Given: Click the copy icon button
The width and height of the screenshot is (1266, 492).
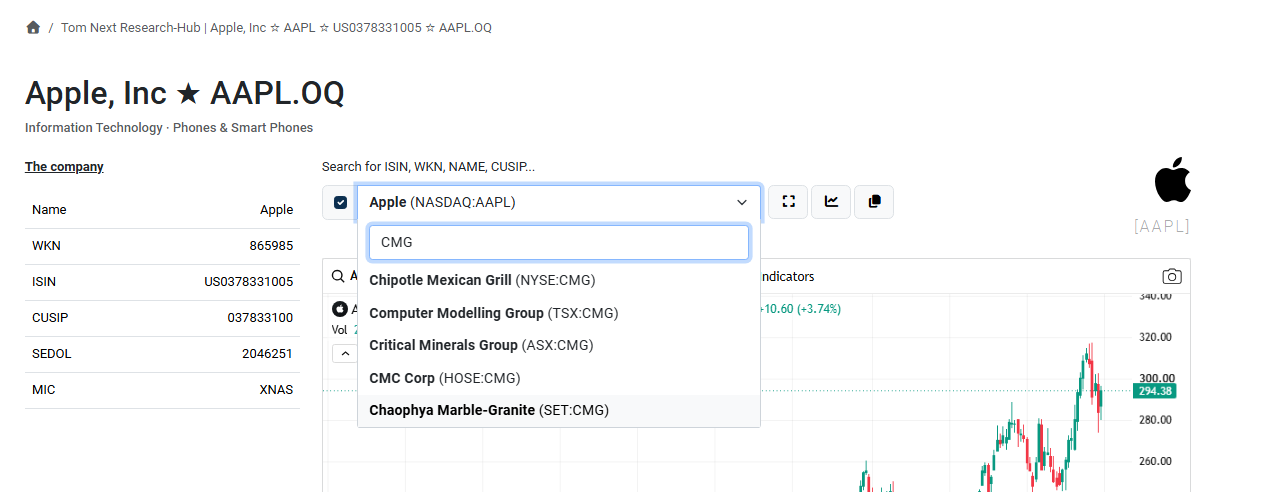Looking at the screenshot, I should coord(874,201).
